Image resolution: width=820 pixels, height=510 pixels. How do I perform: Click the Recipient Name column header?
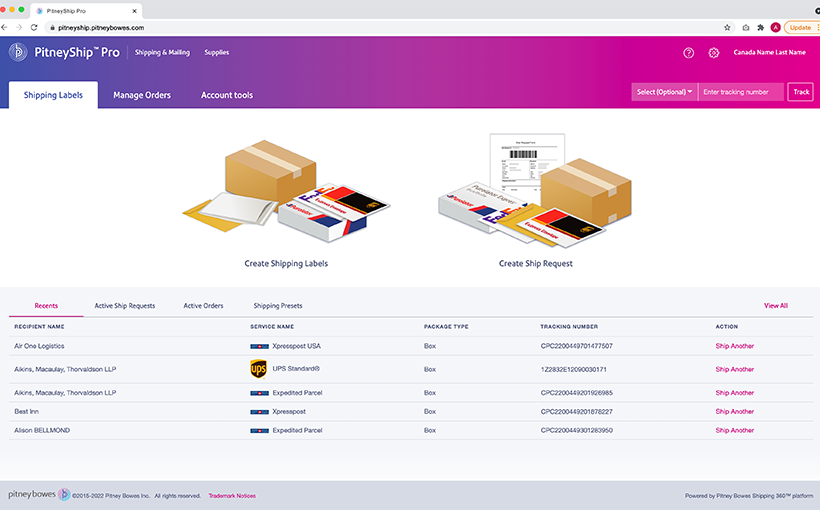click(x=39, y=326)
